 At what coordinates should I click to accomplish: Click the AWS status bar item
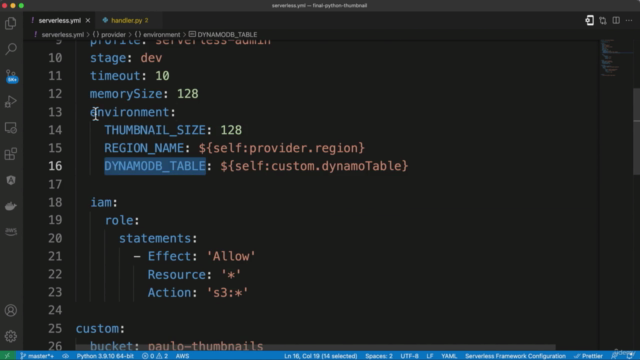click(x=182, y=356)
